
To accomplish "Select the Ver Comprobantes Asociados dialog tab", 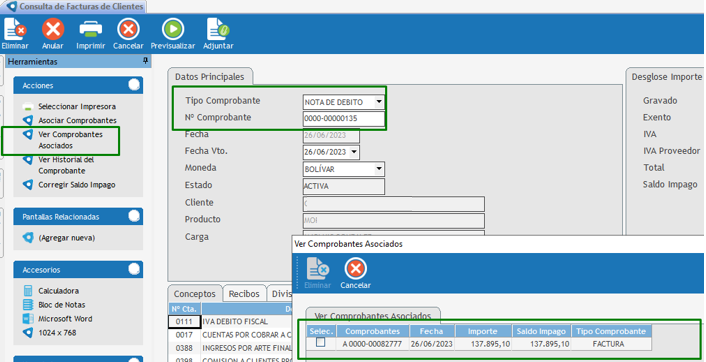I will point(373,315).
